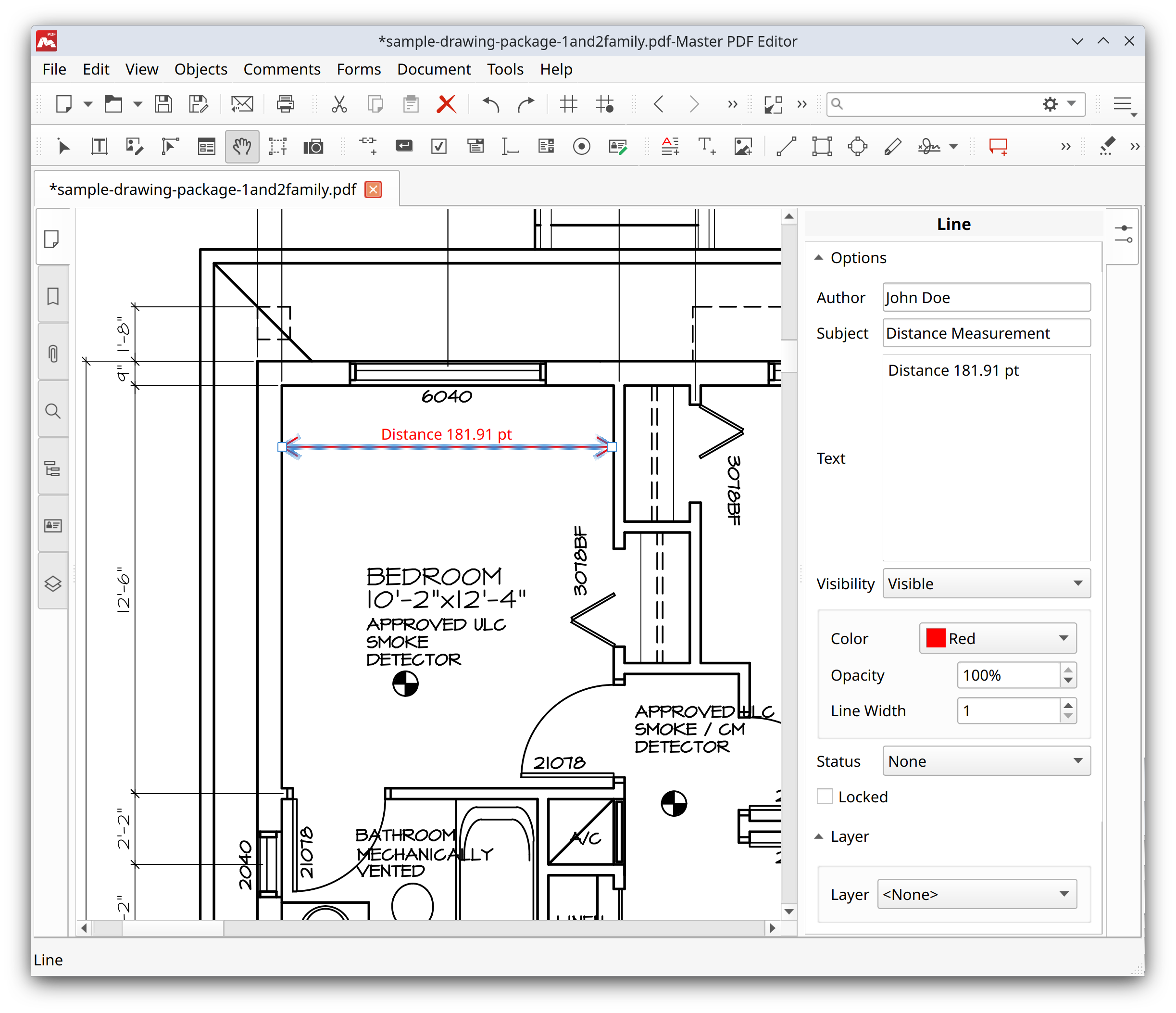Viewport: 1176px width, 1013px height.
Task: Open the Comments menu
Action: pyautogui.click(x=282, y=69)
